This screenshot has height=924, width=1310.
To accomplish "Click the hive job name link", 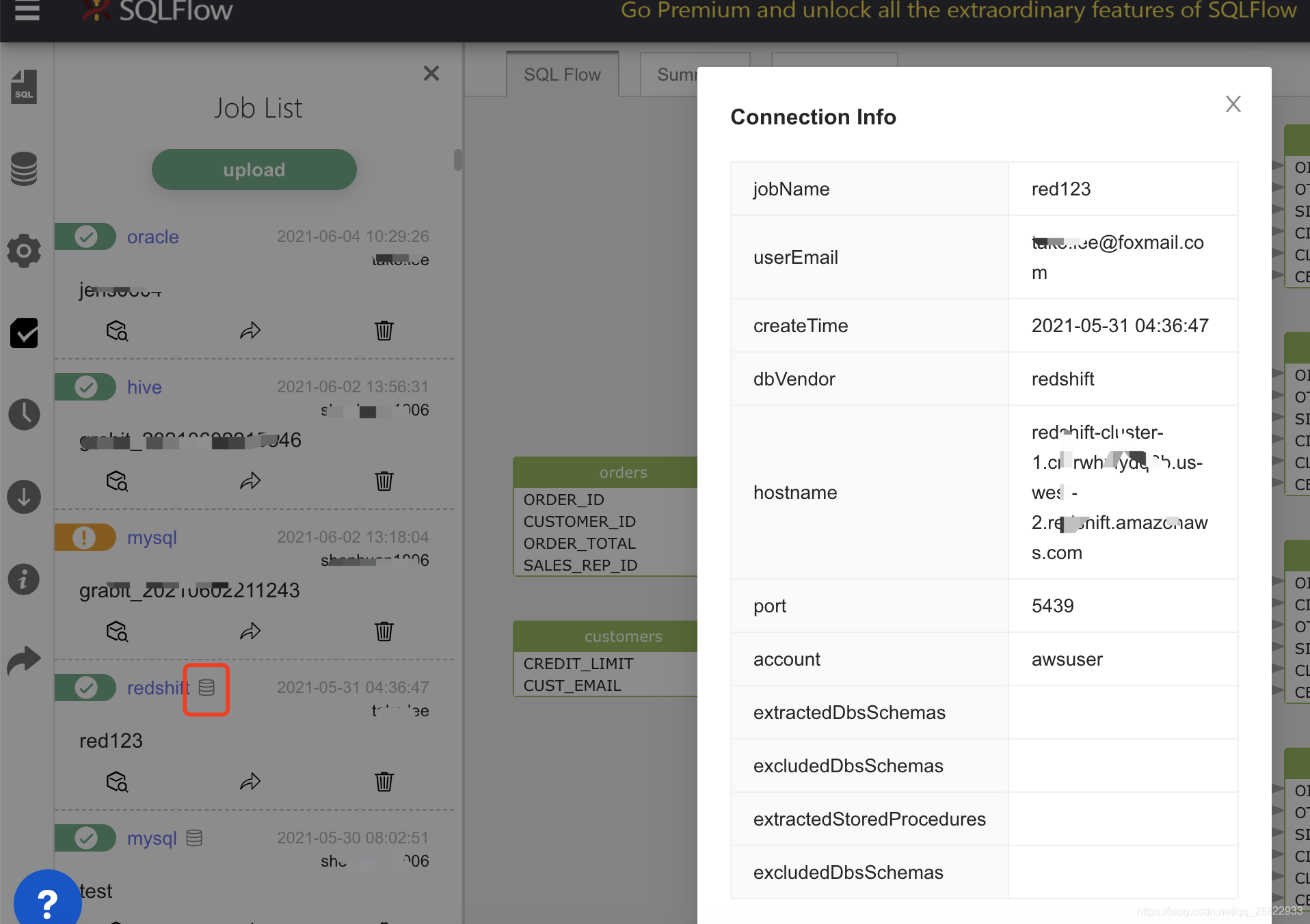I will [x=144, y=388].
